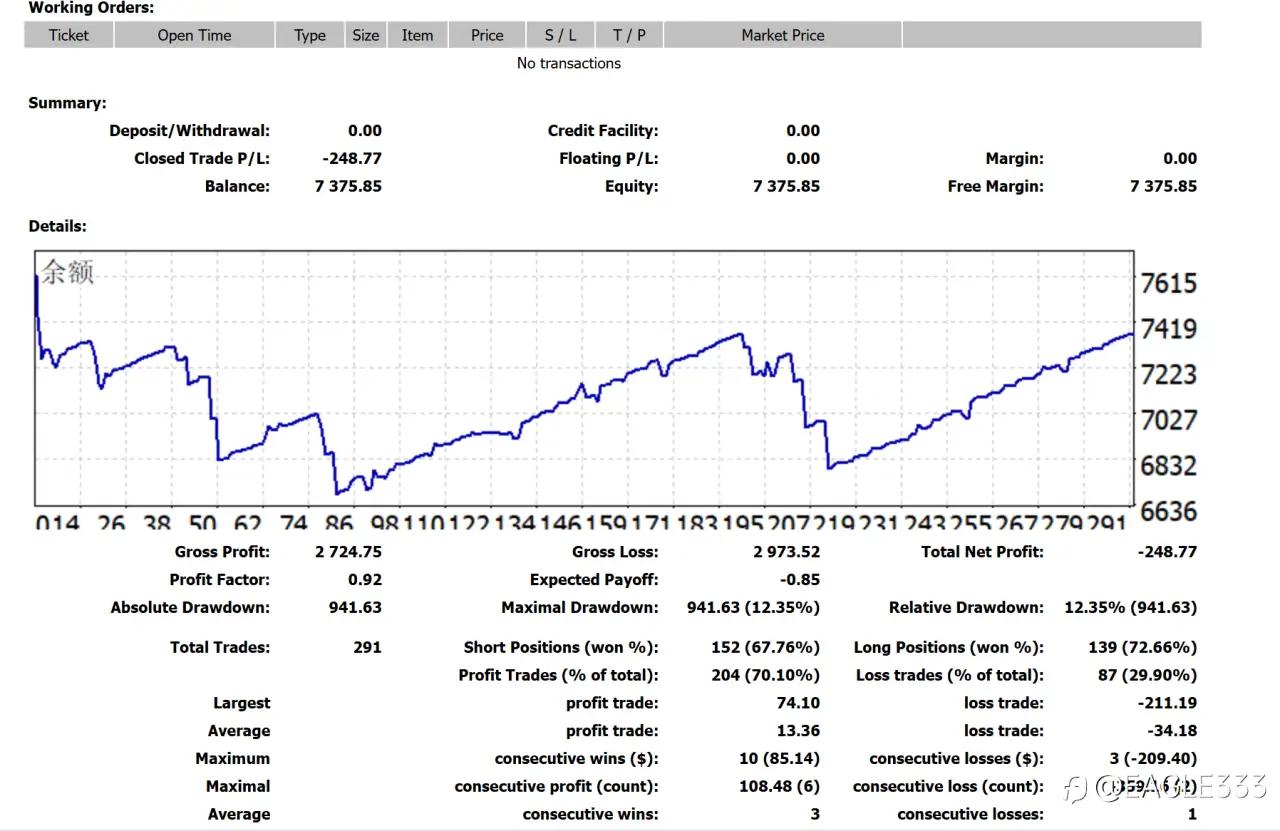Click the S / L column header
The width and height of the screenshot is (1280, 831).
[560, 35]
